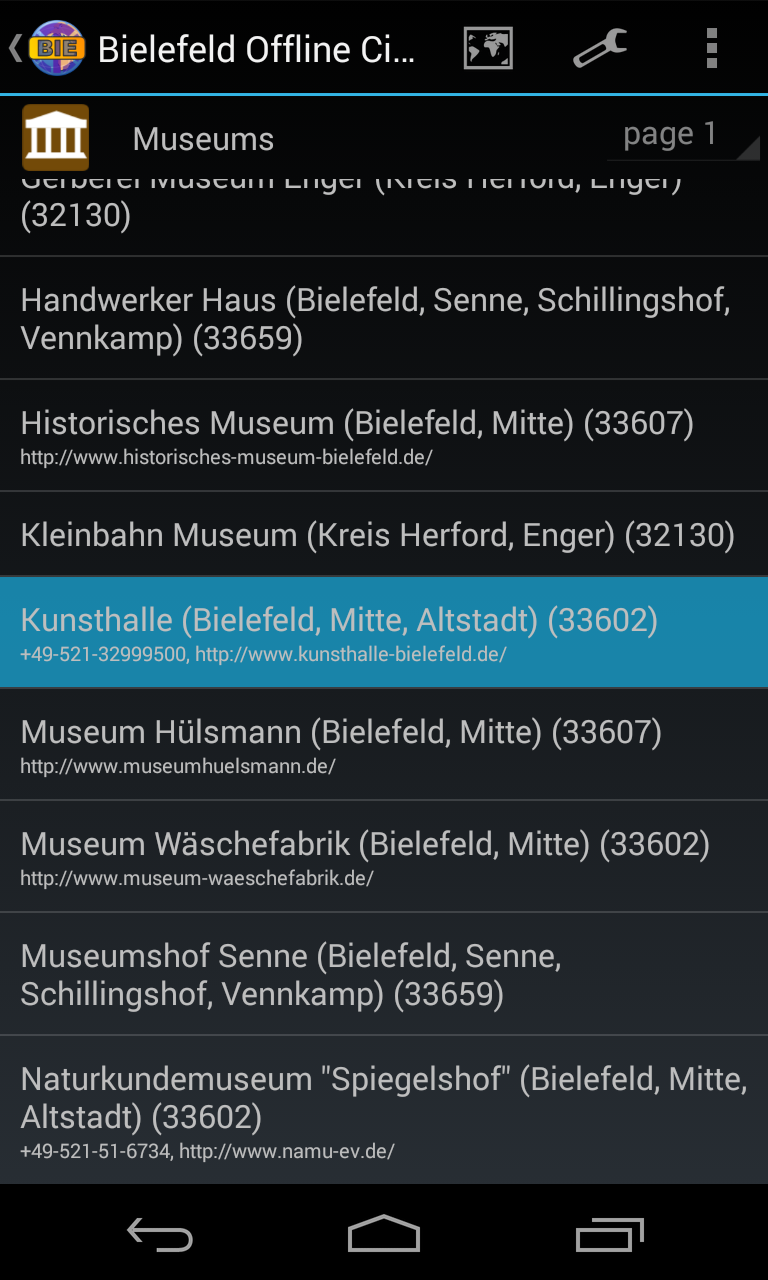Tap the BIE app globe icon

click(x=57, y=48)
